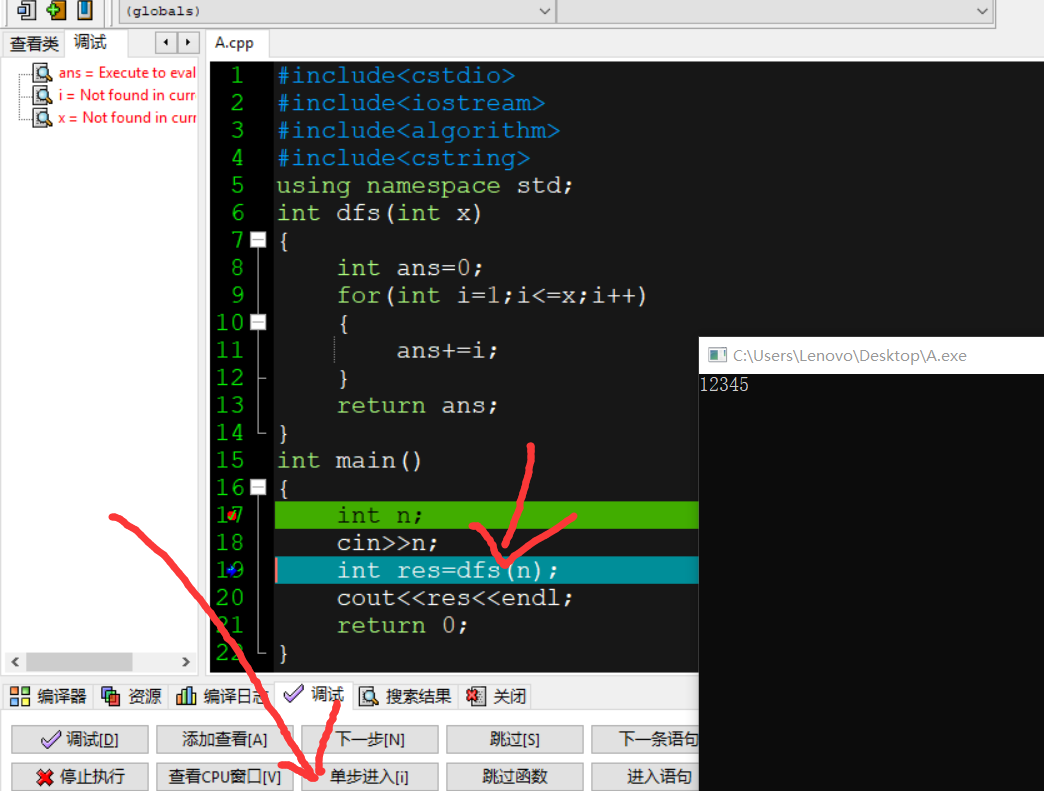The width and height of the screenshot is (1044, 791).
Task: Click the green add-file toolbar icon
Action: pyautogui.click(x=56, y=9)
